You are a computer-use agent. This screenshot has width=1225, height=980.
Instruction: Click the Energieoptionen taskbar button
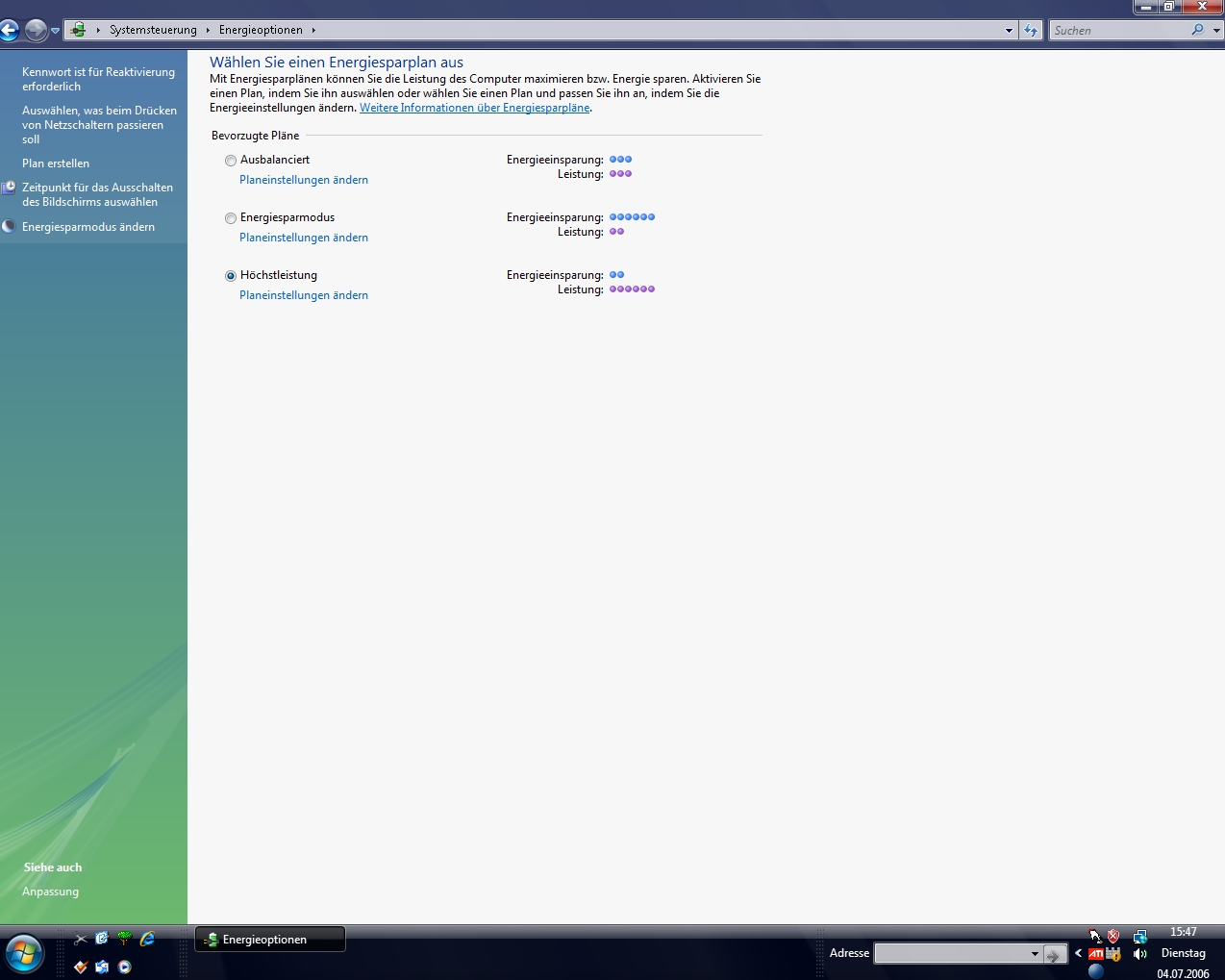270,940
